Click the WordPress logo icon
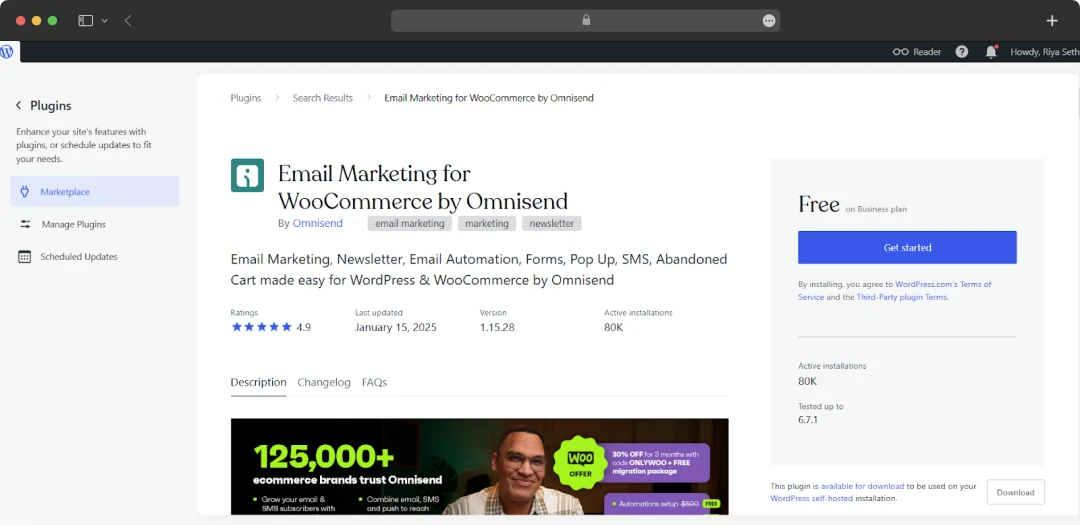 tap(7, 52)
